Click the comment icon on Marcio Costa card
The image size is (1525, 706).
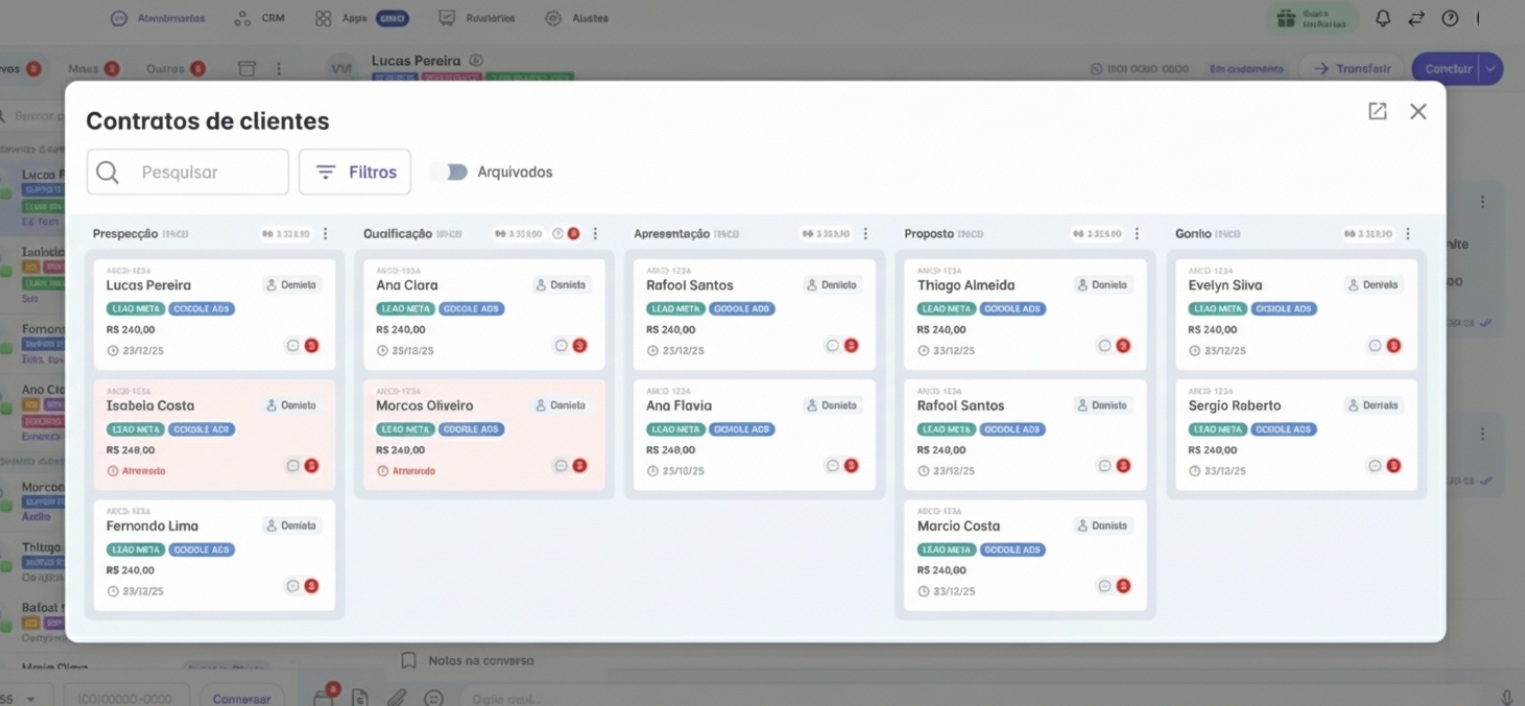pyautogui.click(x=1104, y=586)
